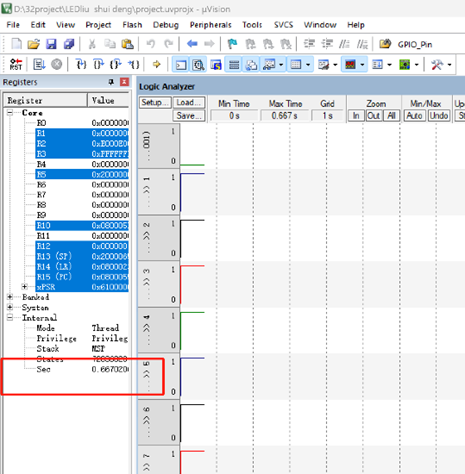Save the current file
465x474 pixels.
tap(51, 44)
